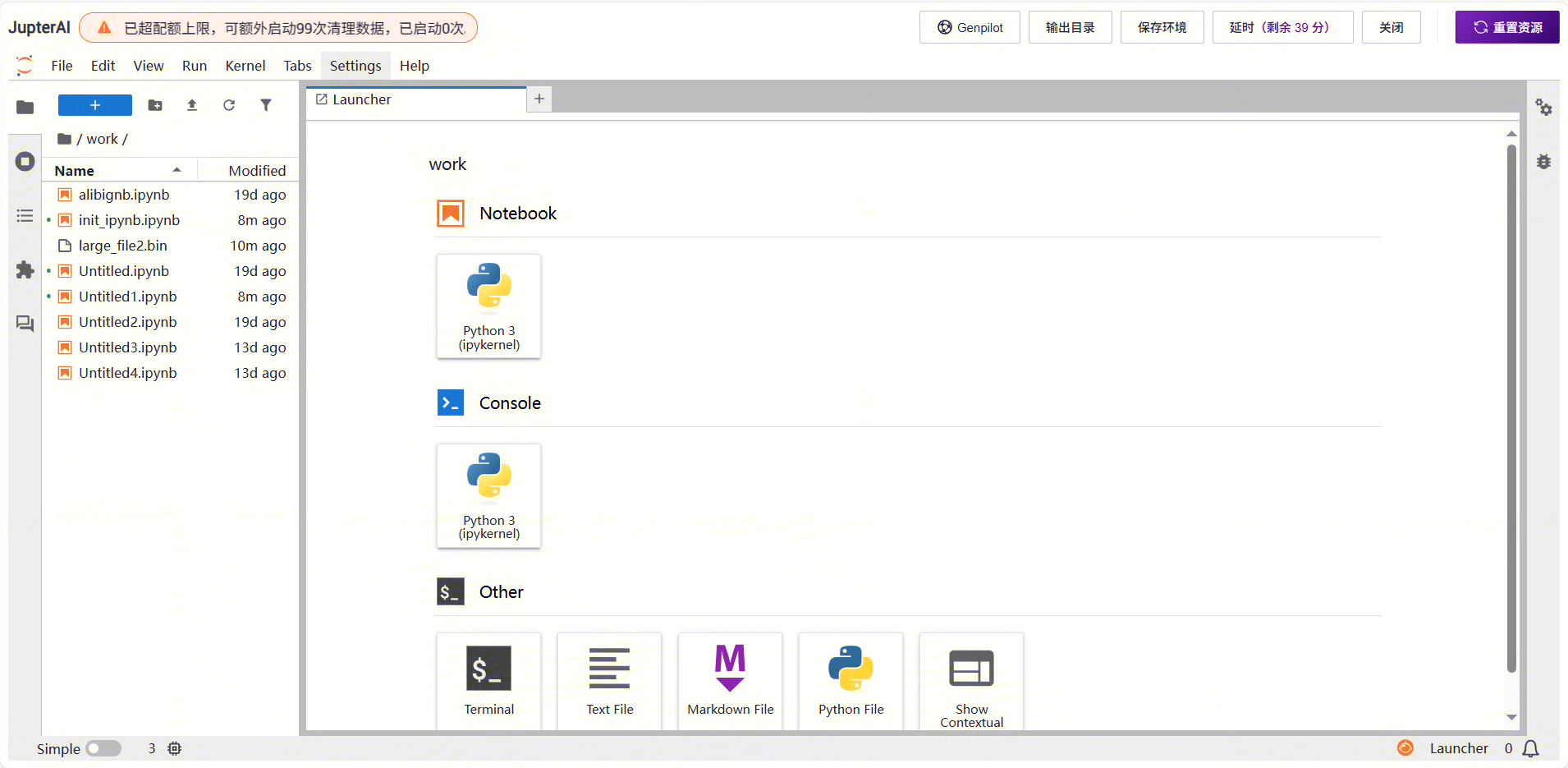Click the 保存环境 button
The image size is (1568, 768).
[1162, 27]
